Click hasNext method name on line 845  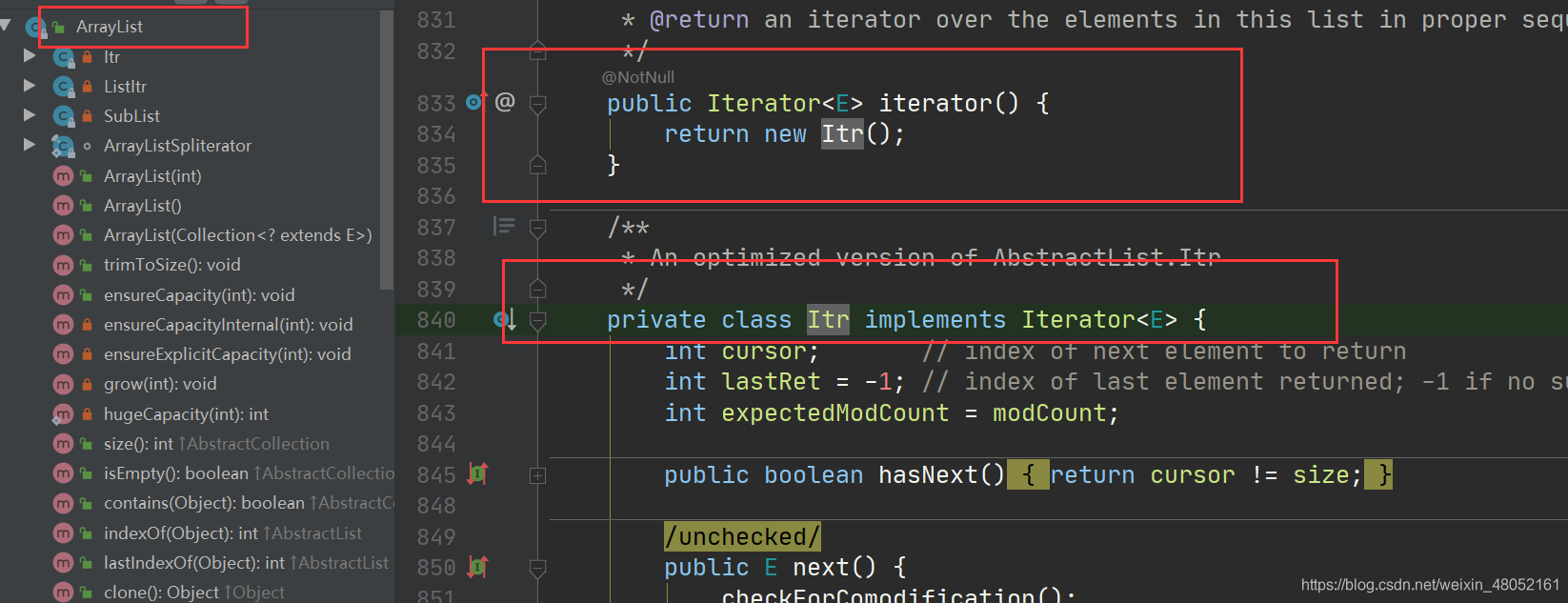point(928,474)
